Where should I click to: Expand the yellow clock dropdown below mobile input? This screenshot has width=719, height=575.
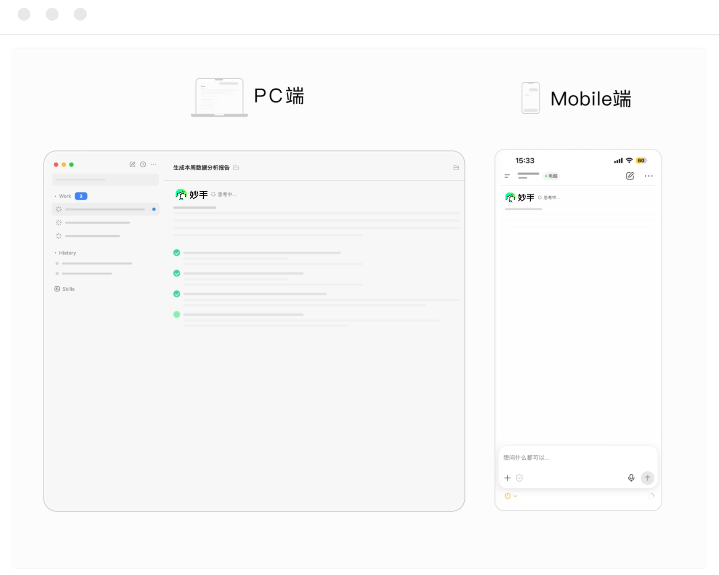(511, 496)
